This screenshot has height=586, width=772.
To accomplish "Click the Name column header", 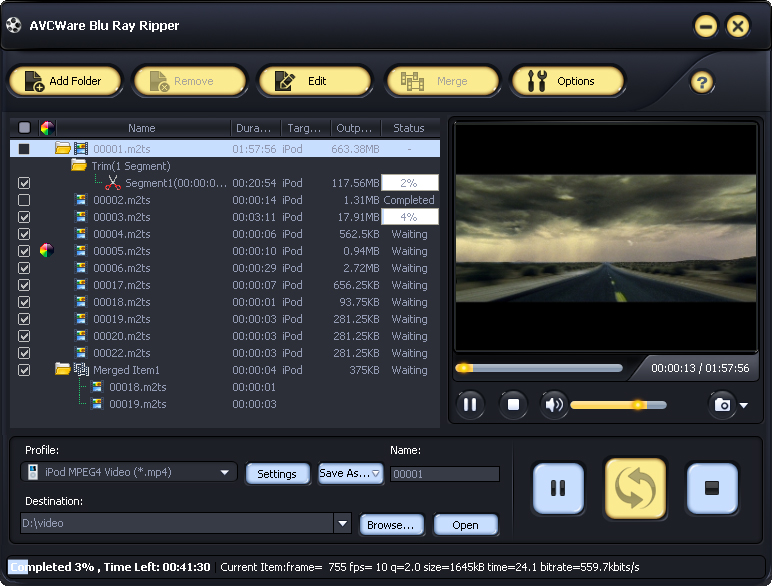I will (x=142, y=128).
